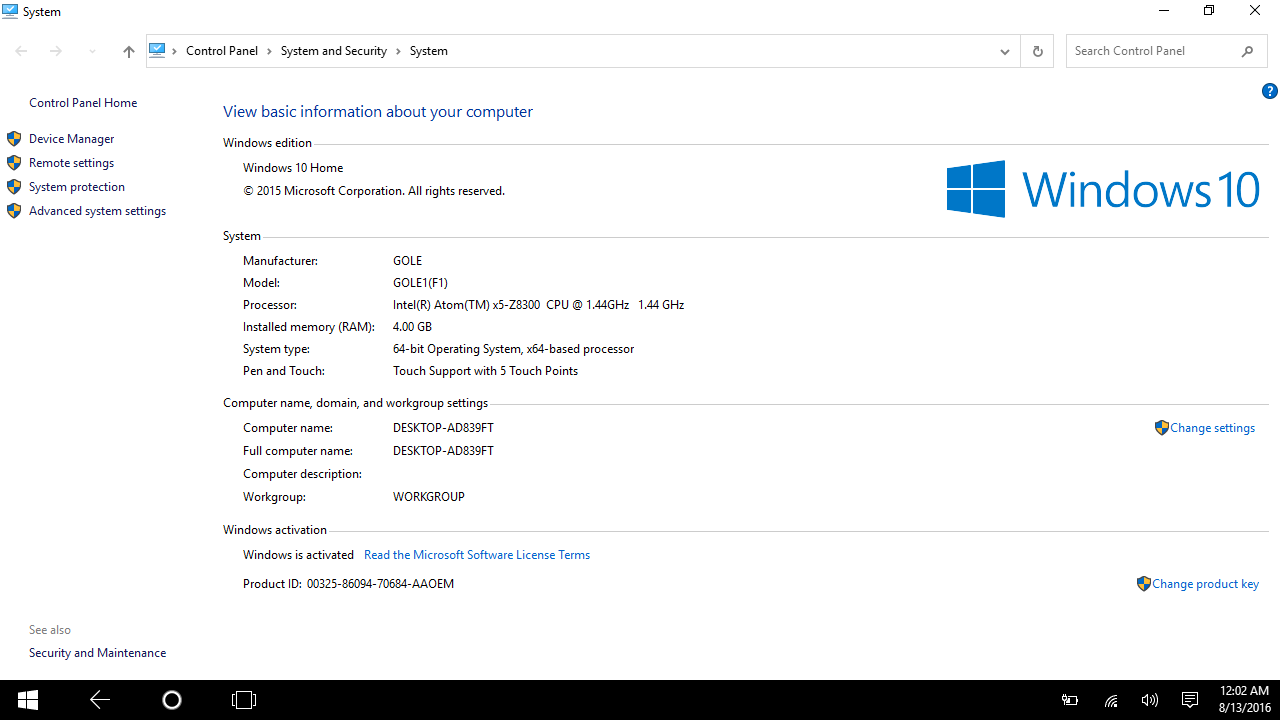Click the shield icon beside Device Manager
Screen dimensions: 1280x720
(x=14, y=139)
